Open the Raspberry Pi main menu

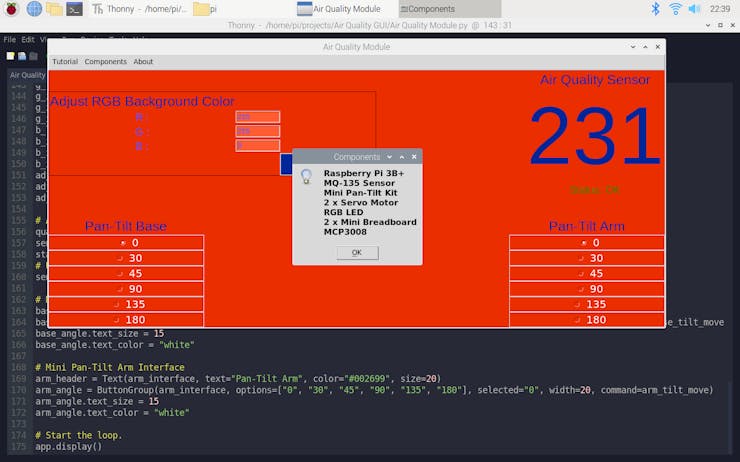point(11,8)
